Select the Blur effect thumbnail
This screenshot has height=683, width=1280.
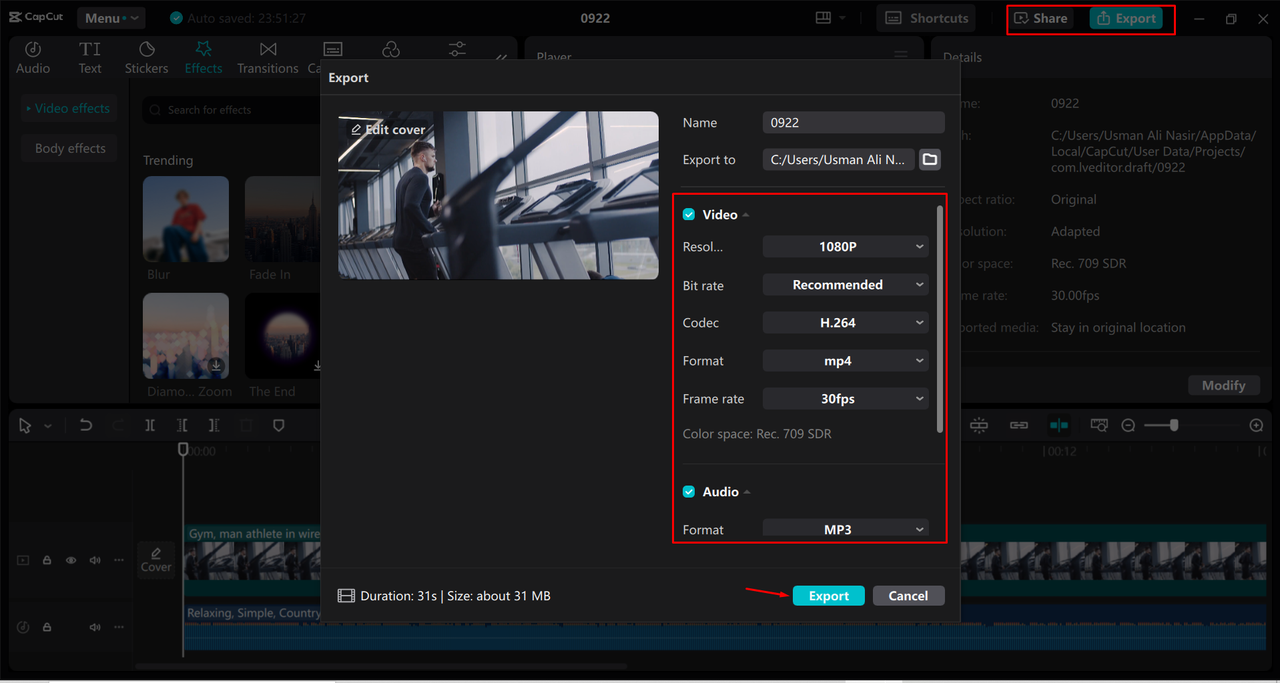(x=186, y=219)
